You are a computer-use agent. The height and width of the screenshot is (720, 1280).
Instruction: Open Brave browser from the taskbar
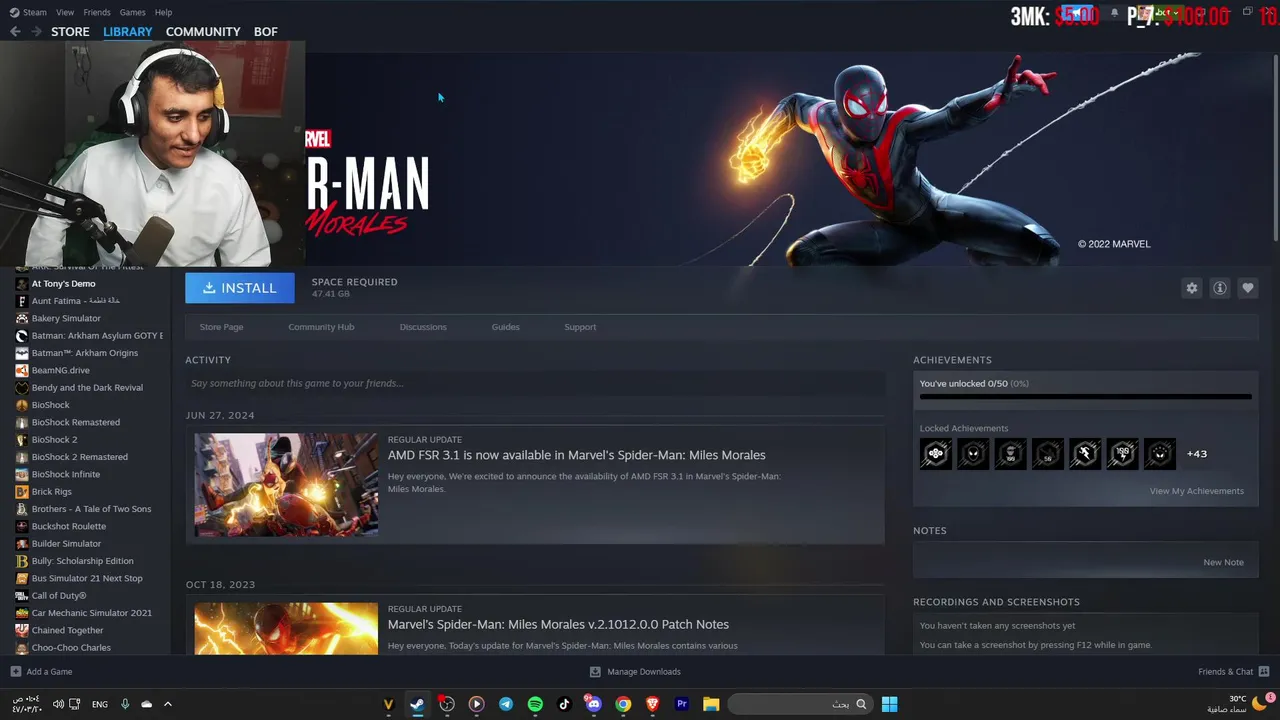click(x=653, y=704)
